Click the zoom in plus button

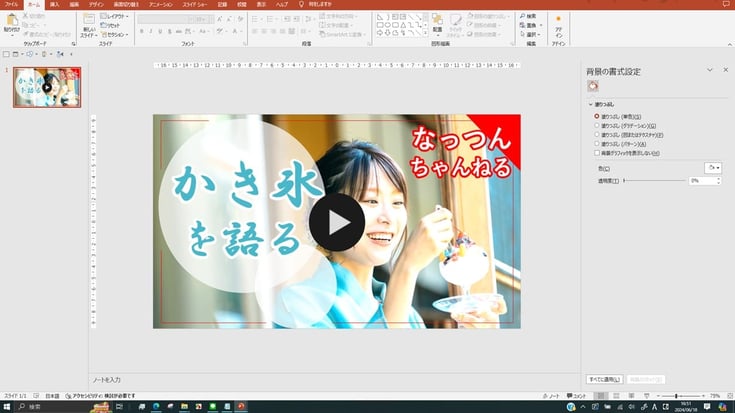pos(704,396)
